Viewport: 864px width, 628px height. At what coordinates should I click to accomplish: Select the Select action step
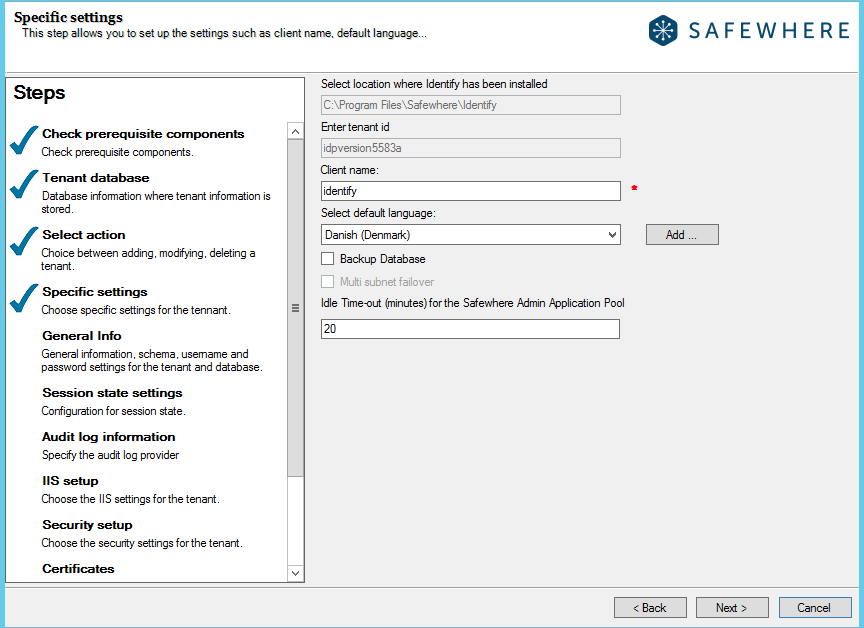[84, 235]
